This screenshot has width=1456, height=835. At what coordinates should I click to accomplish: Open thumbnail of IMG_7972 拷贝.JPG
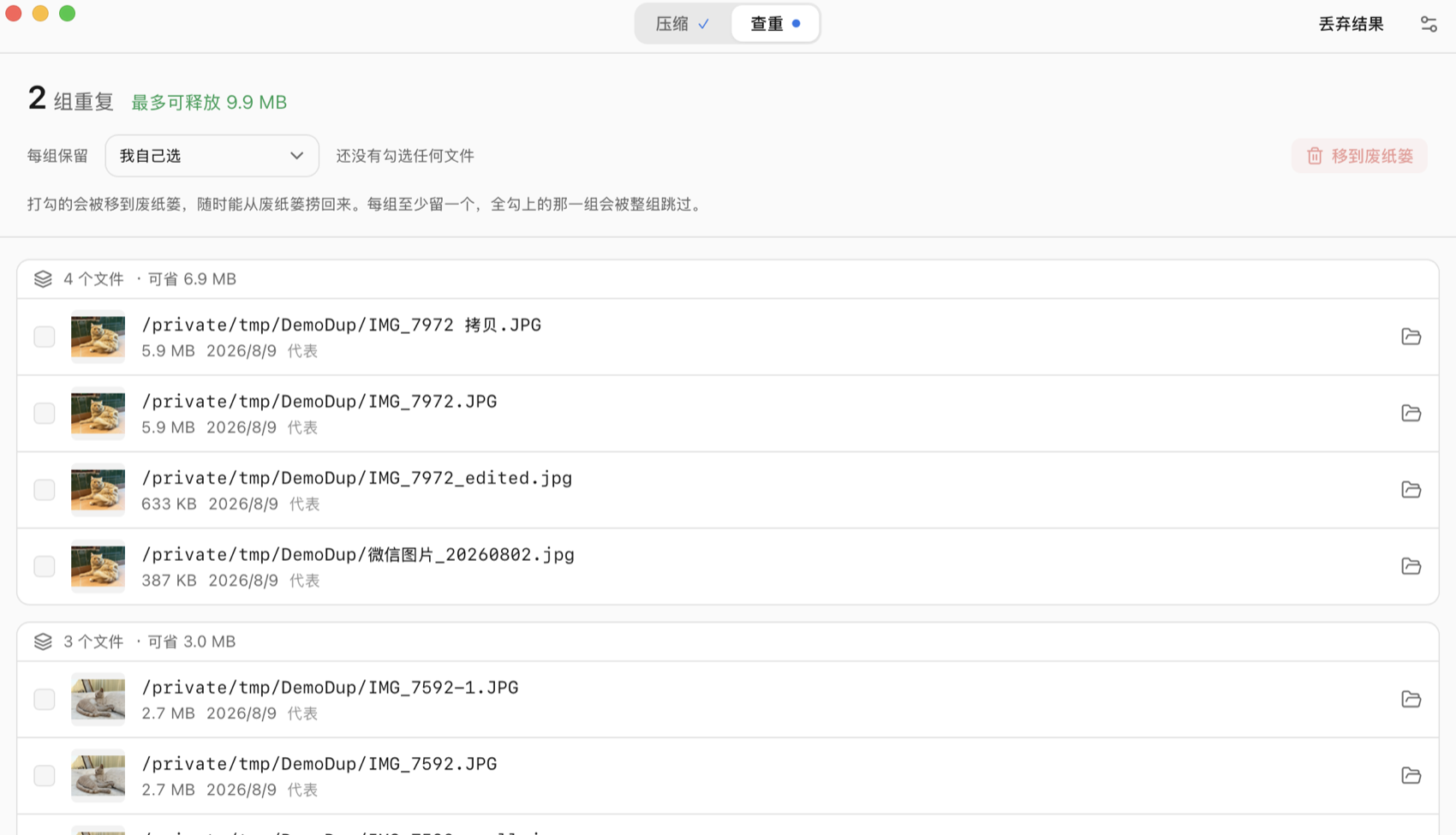point(98,337)
